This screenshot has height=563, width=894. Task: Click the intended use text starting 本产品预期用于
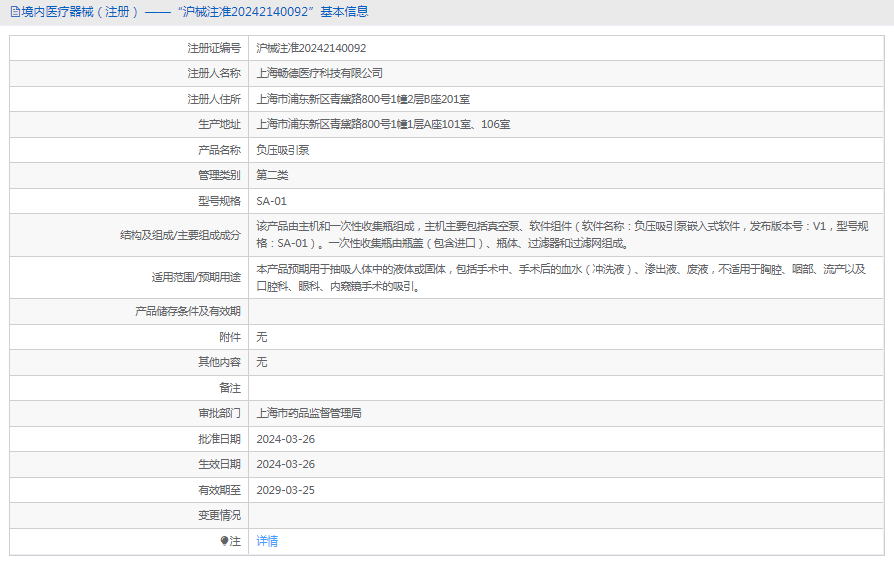pyautogui.click(x=561, y=278)
